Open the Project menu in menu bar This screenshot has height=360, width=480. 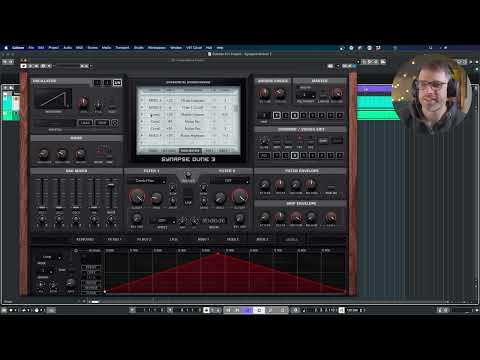[x=53, y=48]
